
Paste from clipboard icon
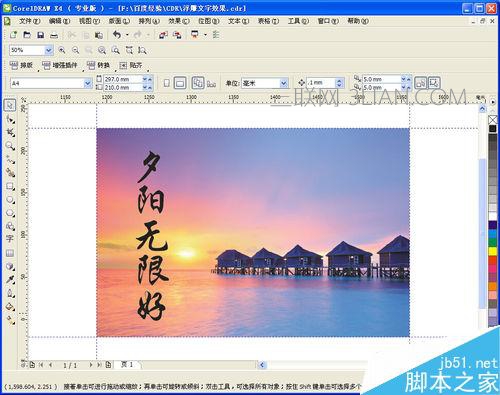pos(99,35)
